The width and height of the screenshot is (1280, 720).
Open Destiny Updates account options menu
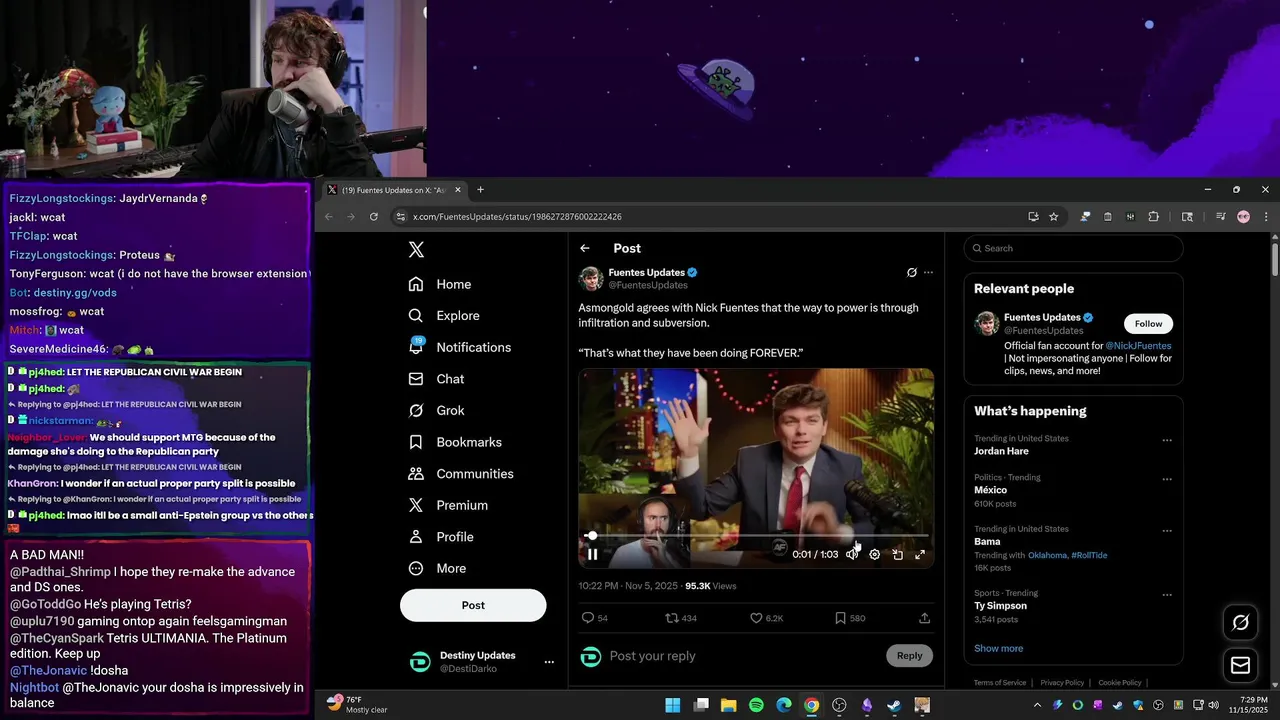[548, 662]
